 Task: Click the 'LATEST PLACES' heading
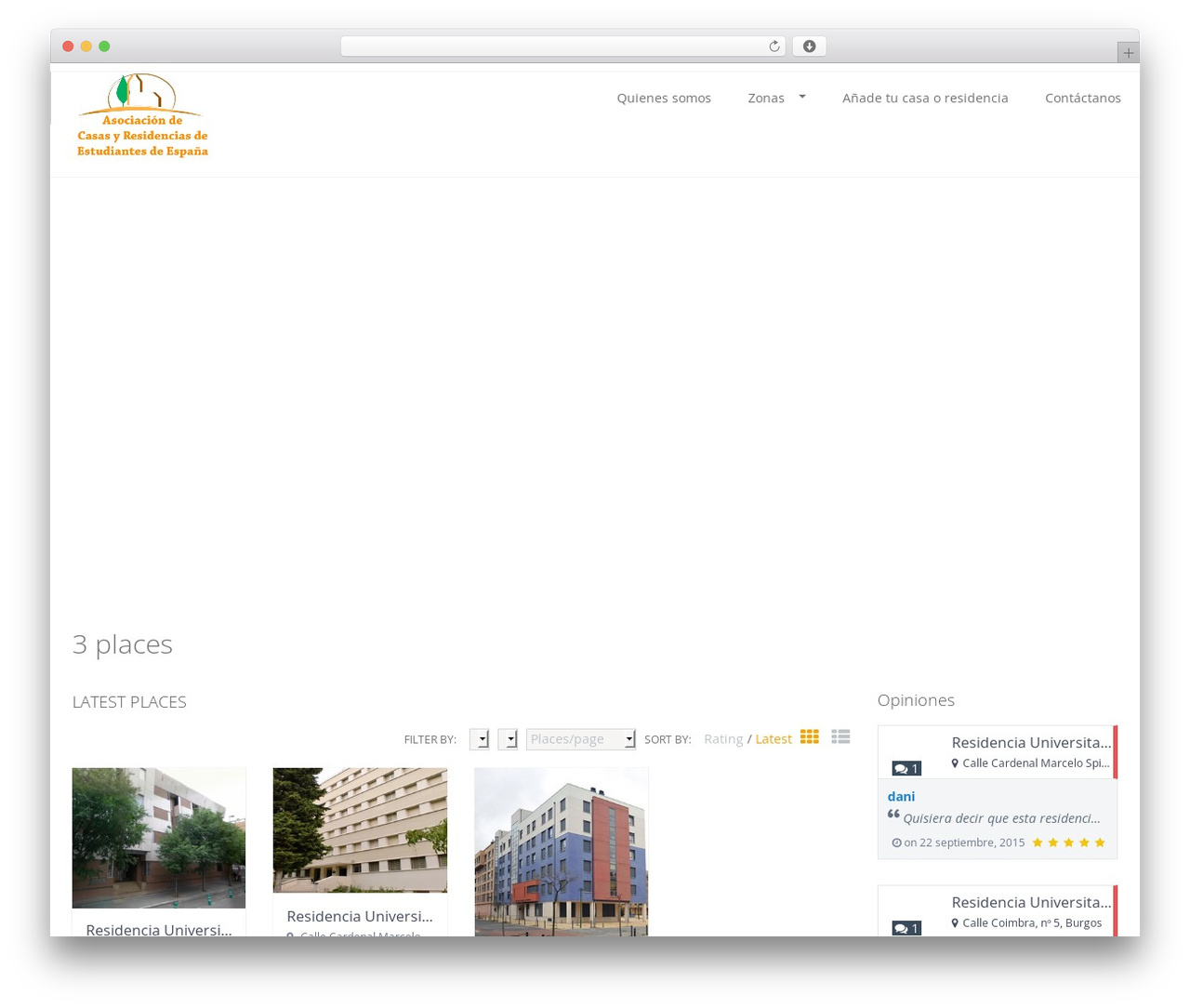(x=129, y=702)
